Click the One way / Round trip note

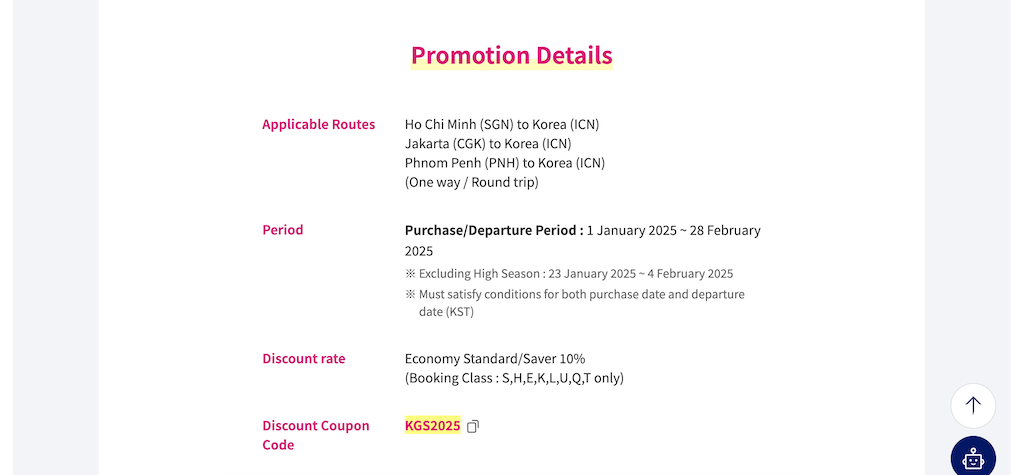[472, 182]
